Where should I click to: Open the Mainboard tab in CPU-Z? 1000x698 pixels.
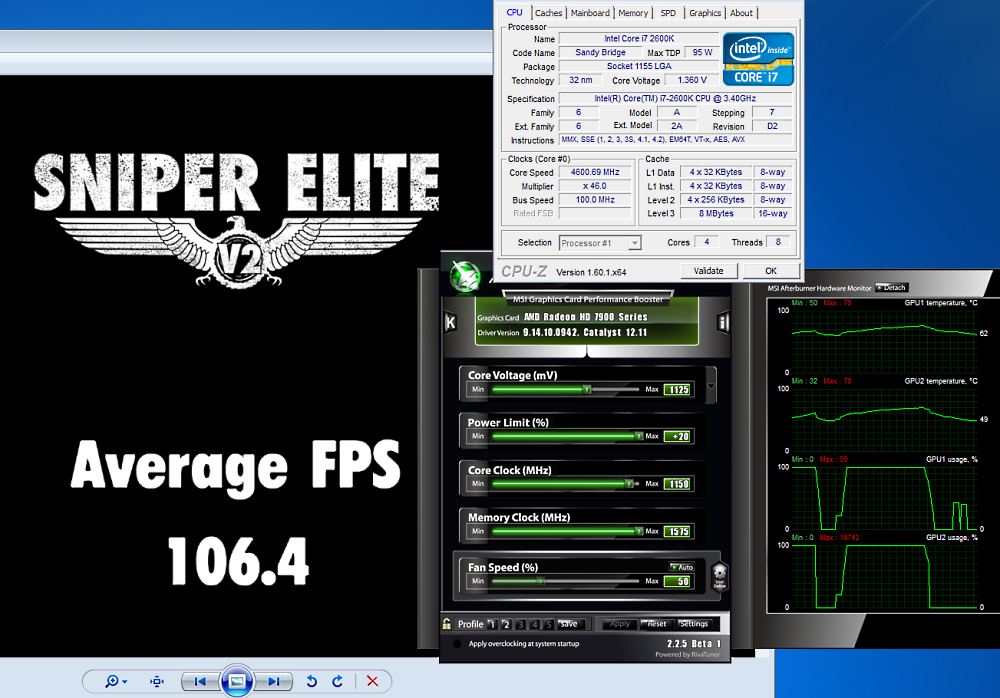(590, 13)
